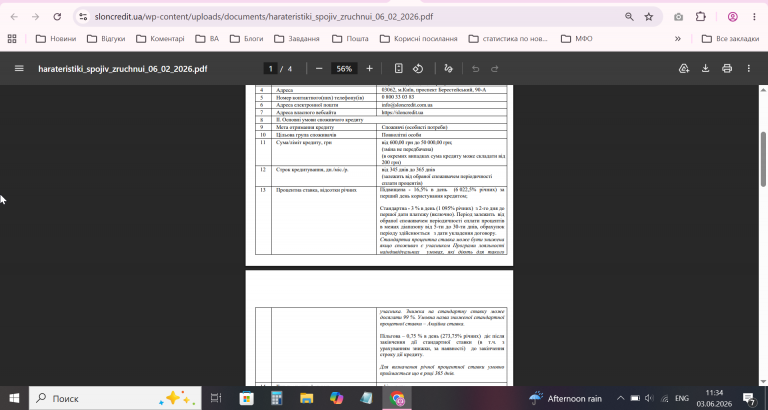The height and width of the screenshot is (410, 768).
Task: Switch to the Chrome taskbar icon
Action: click(397, 398)
